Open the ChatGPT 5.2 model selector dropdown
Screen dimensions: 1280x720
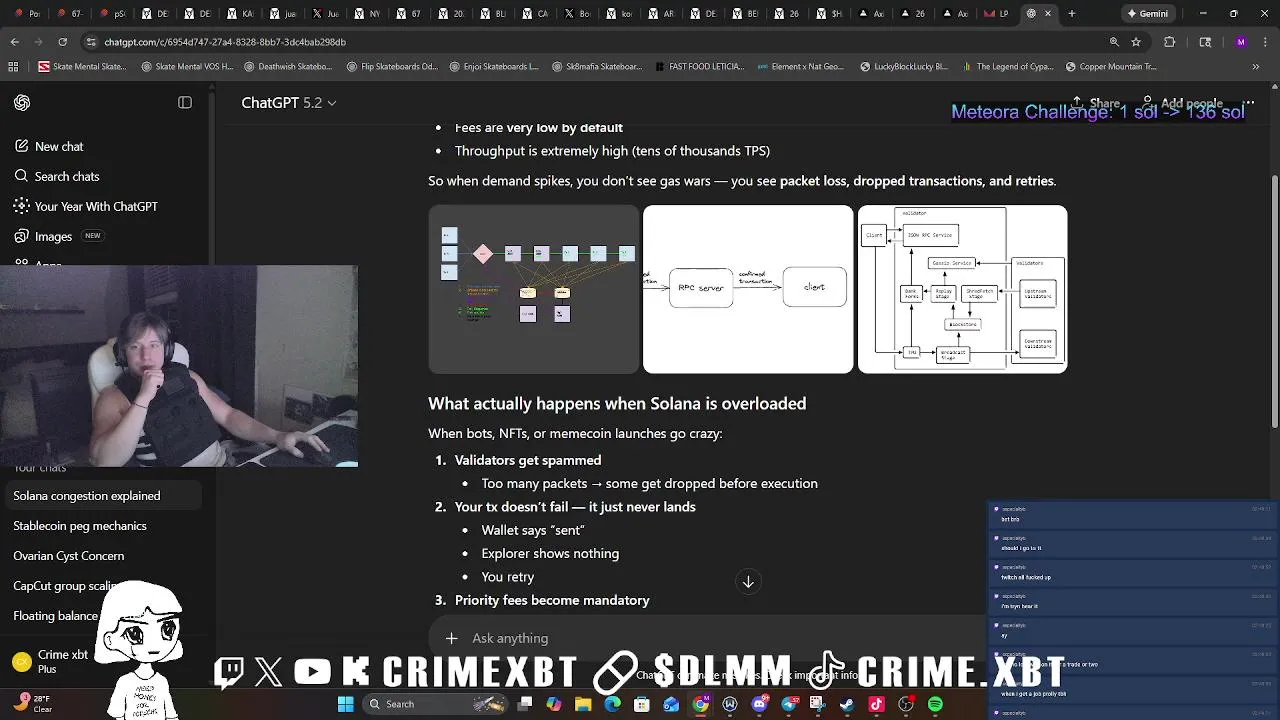[289, 103]
